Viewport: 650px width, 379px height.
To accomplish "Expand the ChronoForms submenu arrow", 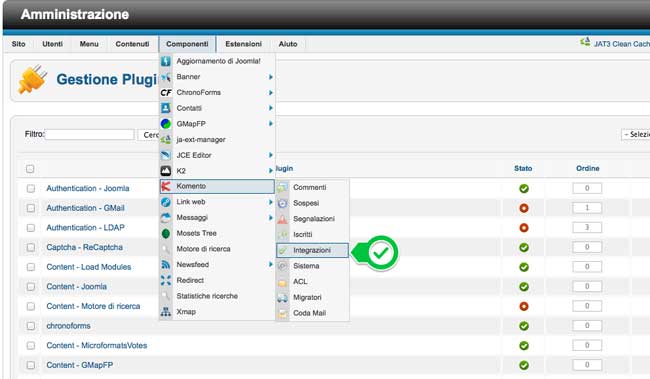I will [270, 92].
